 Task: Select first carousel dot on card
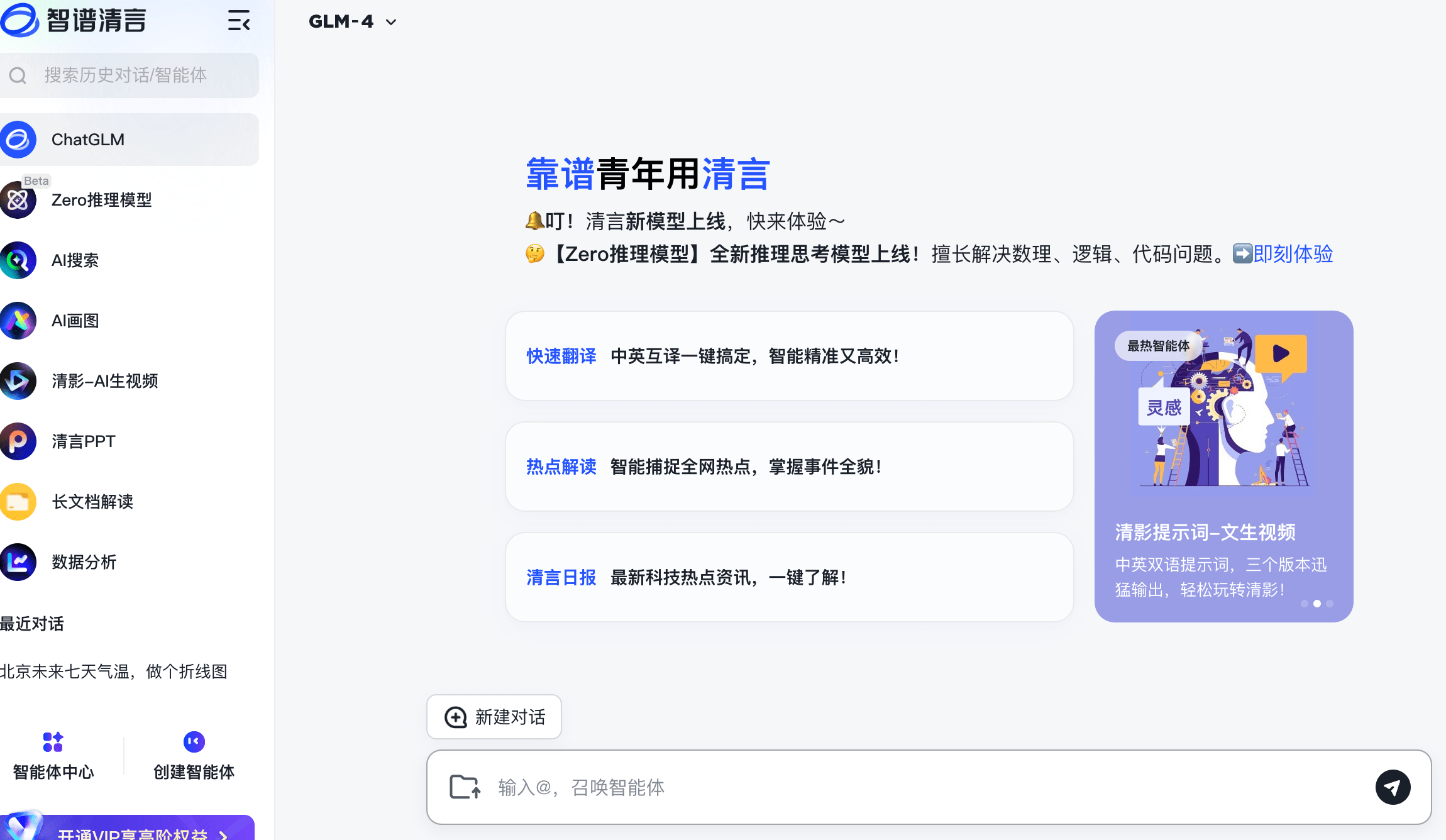click(x=1305, y=604)
